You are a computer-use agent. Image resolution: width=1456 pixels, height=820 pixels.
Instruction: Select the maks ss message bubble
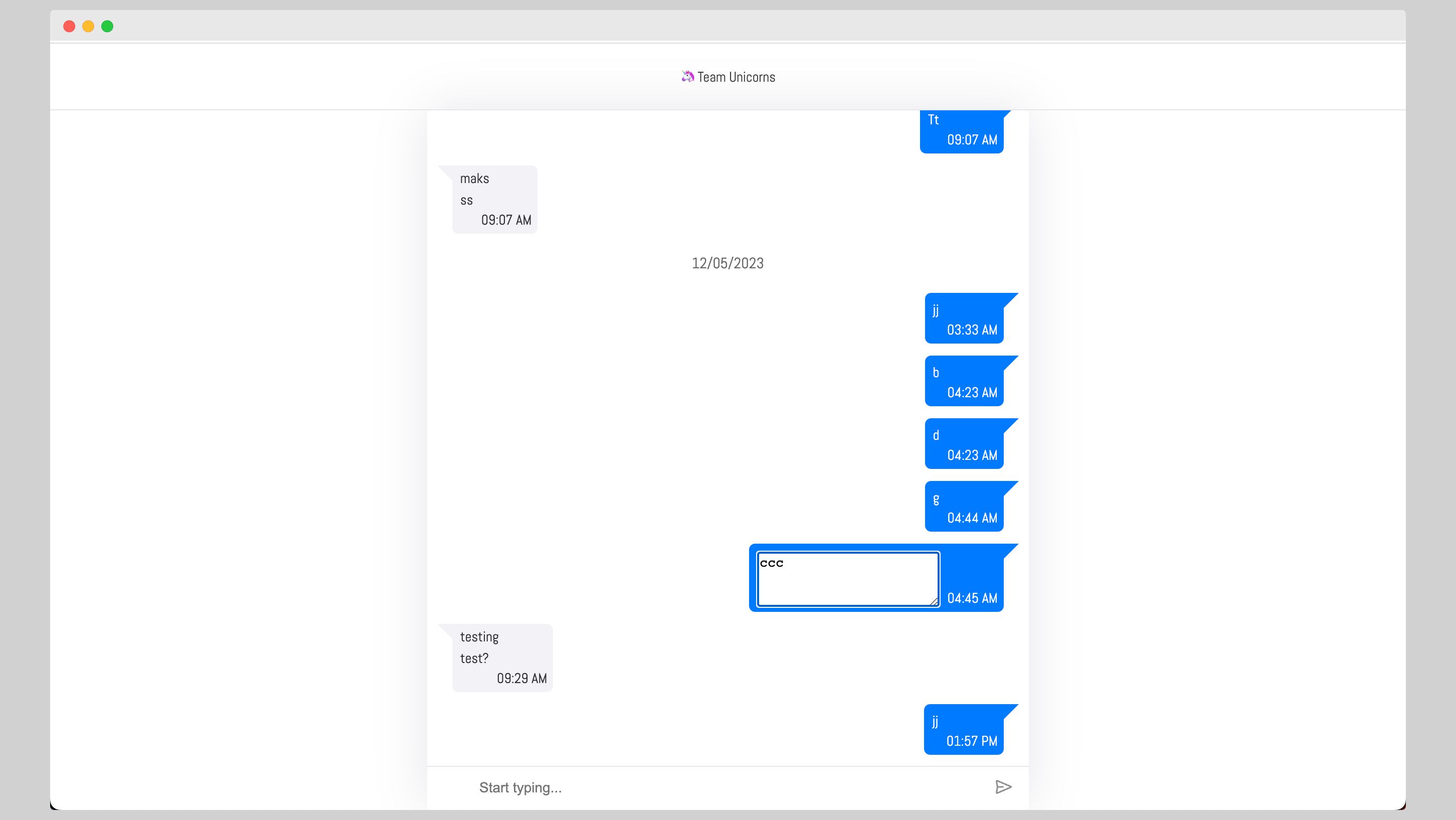coord(493,198)
